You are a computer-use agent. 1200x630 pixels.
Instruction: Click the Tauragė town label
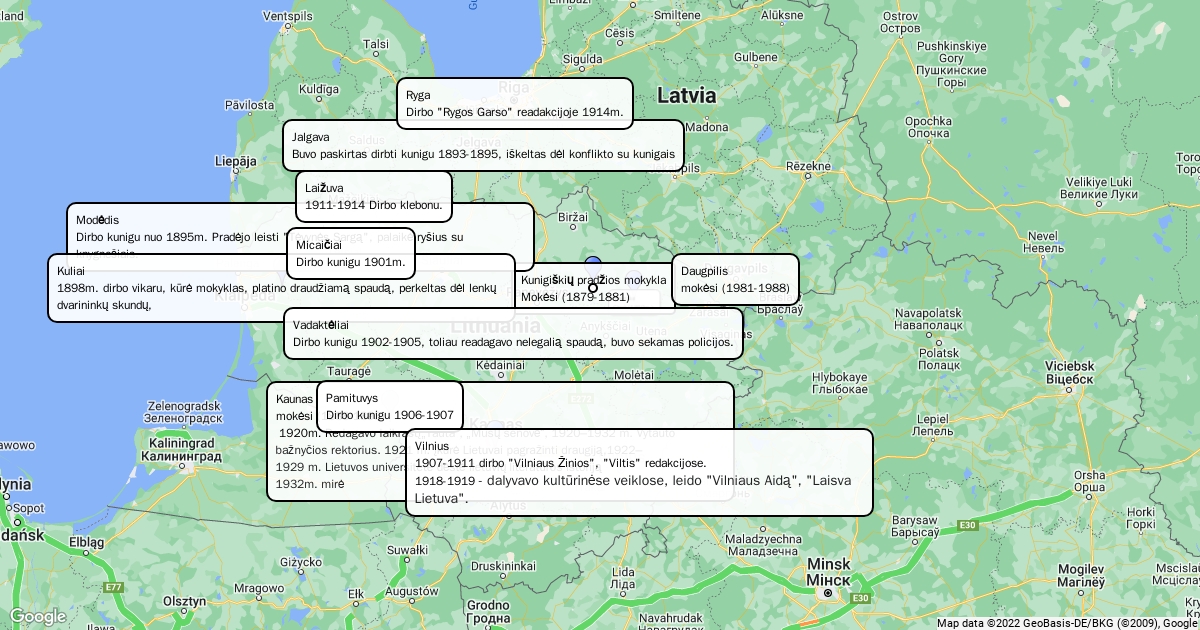tap(349, 371)
